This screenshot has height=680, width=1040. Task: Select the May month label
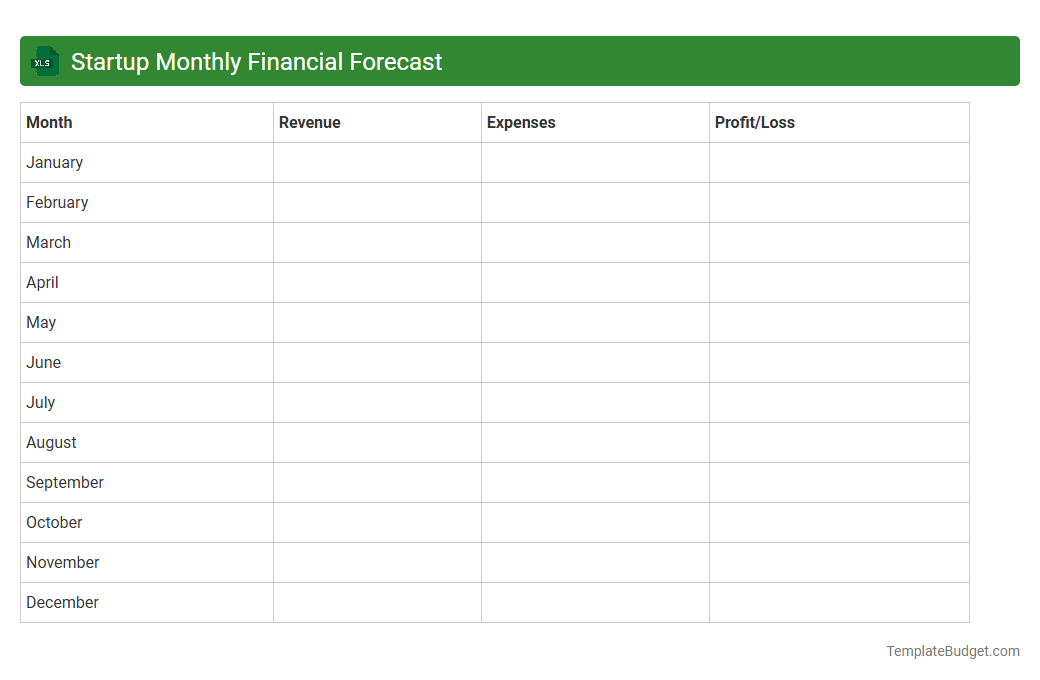[x=41, y=322]
